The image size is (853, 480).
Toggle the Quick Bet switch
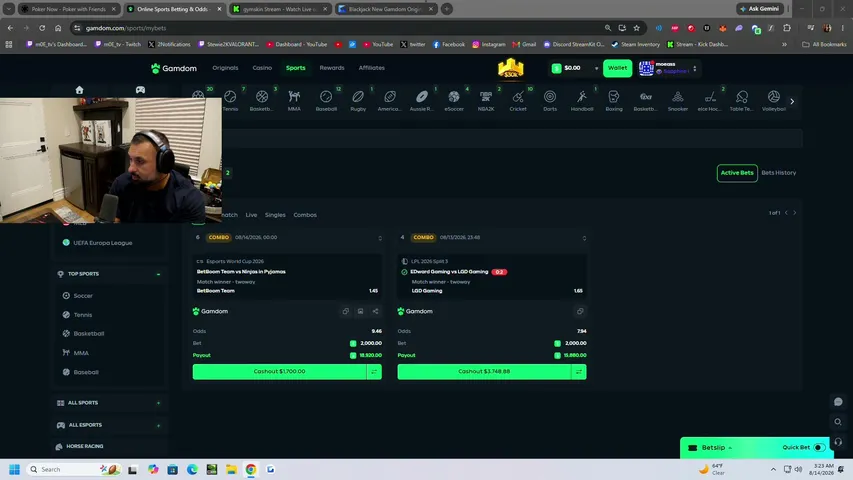(819, 447)
